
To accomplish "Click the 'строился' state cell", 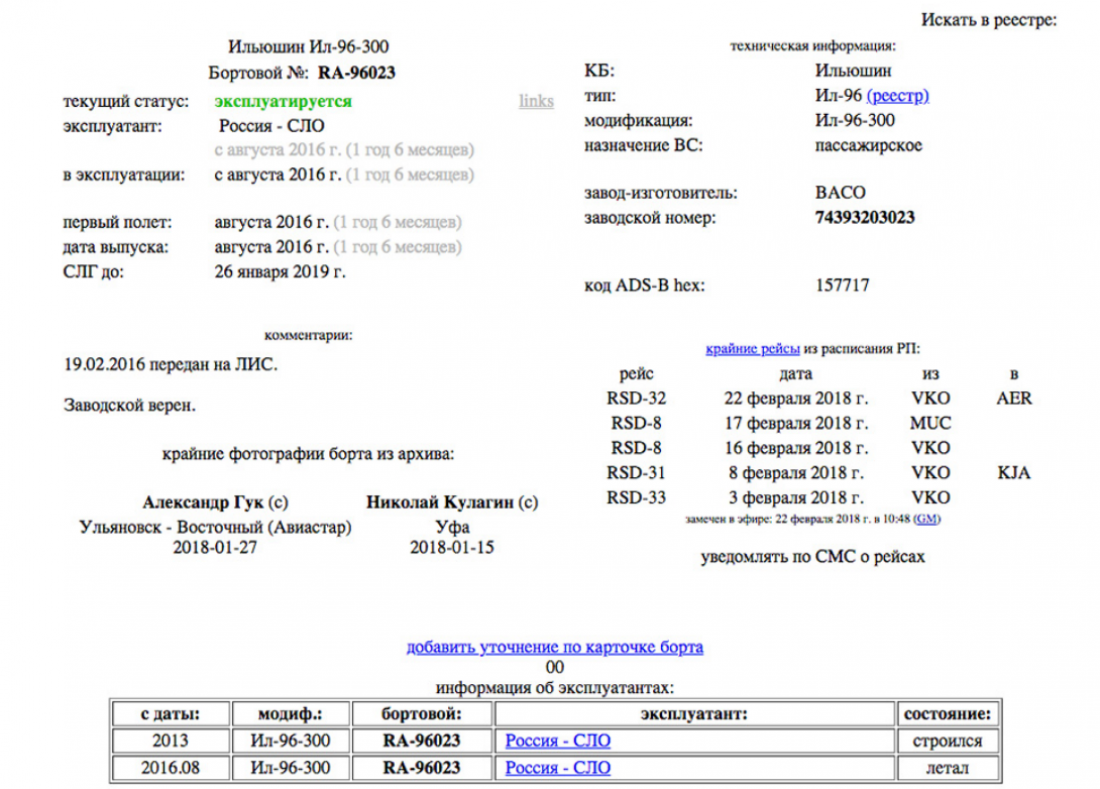I will click(947, 741).
